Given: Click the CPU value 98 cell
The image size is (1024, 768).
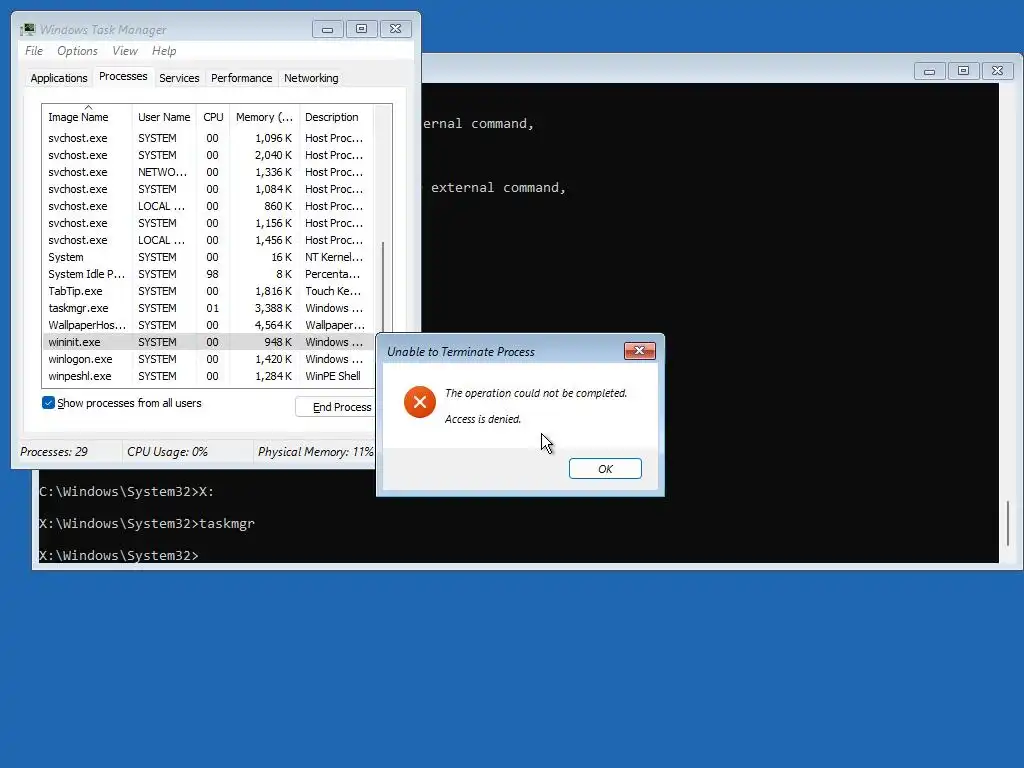Looking at the screenshot, I should (212, 274).
